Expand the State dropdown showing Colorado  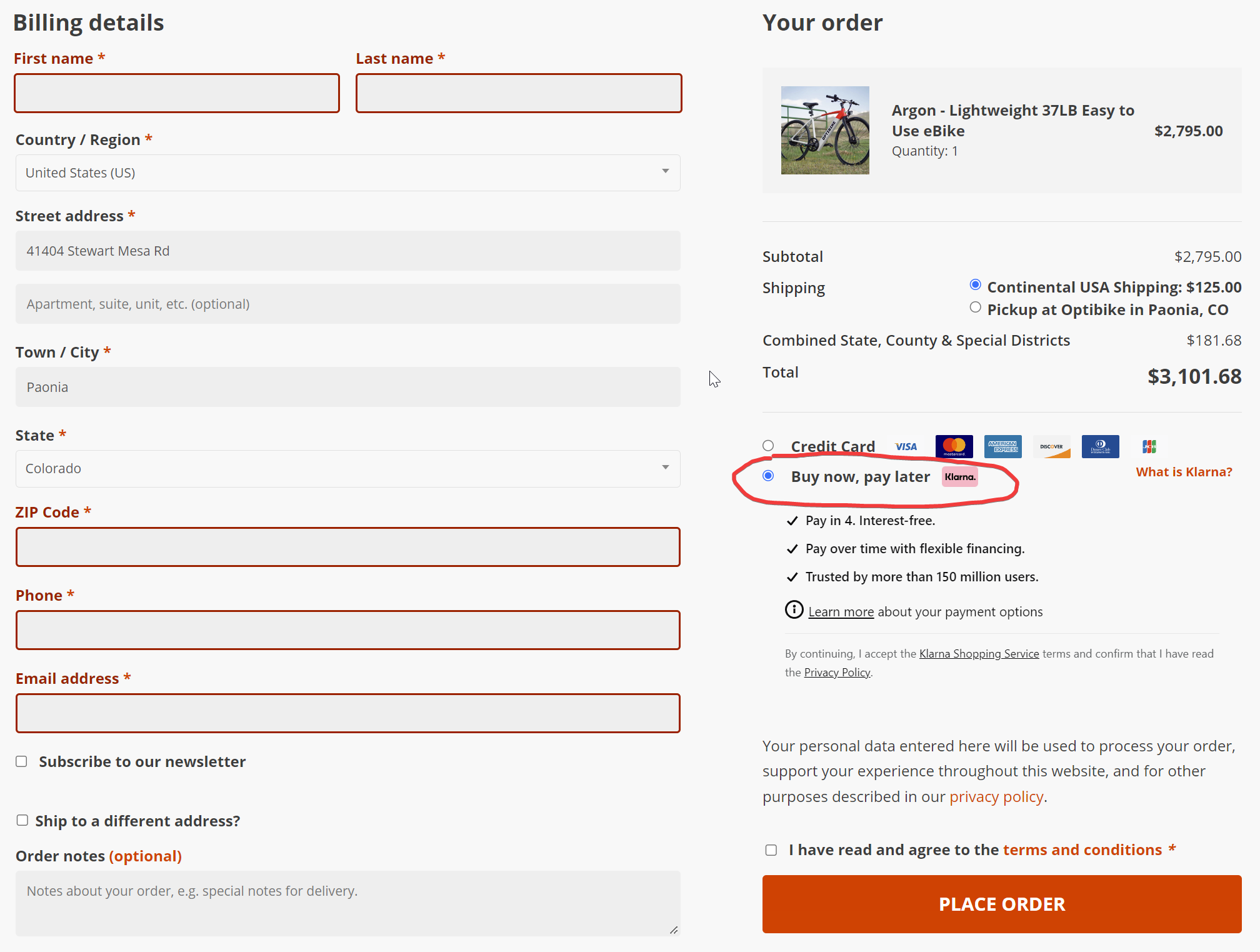[x=347, y=469]
